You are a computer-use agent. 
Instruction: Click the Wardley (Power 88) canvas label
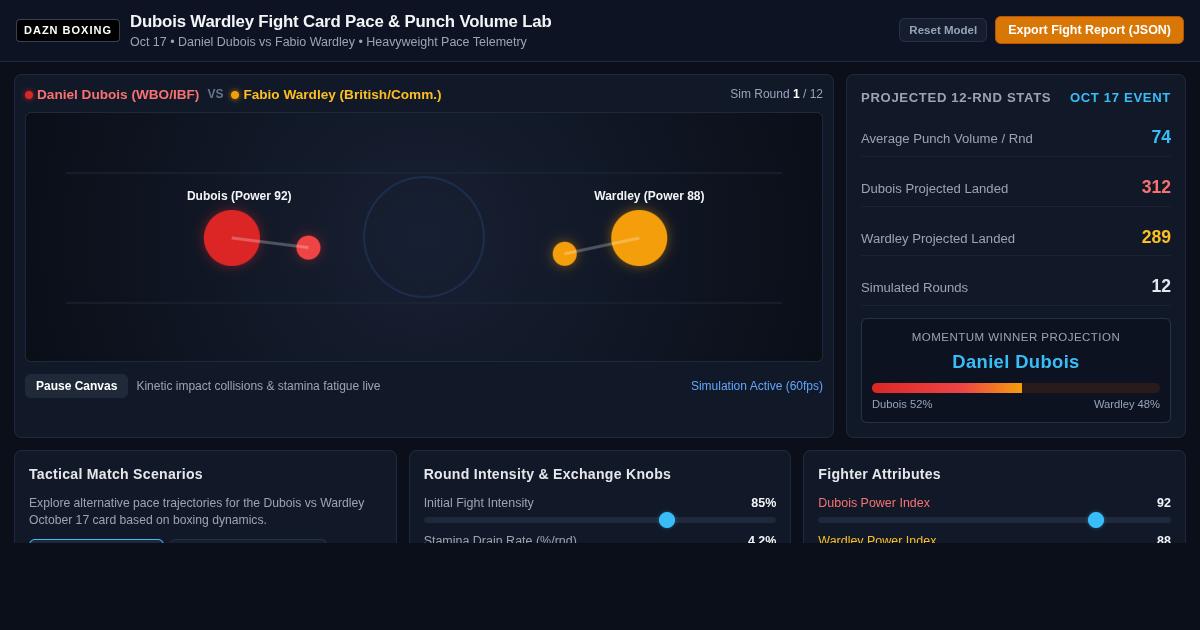[649, 196]
